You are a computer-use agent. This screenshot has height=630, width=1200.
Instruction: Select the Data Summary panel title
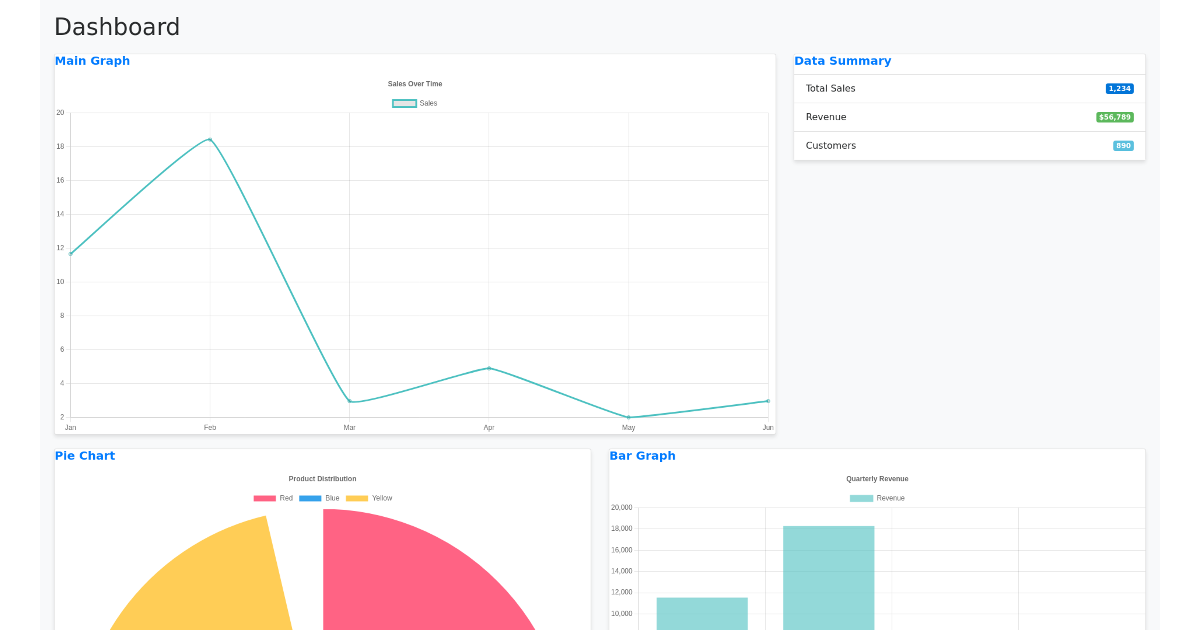tap(843, 61)
